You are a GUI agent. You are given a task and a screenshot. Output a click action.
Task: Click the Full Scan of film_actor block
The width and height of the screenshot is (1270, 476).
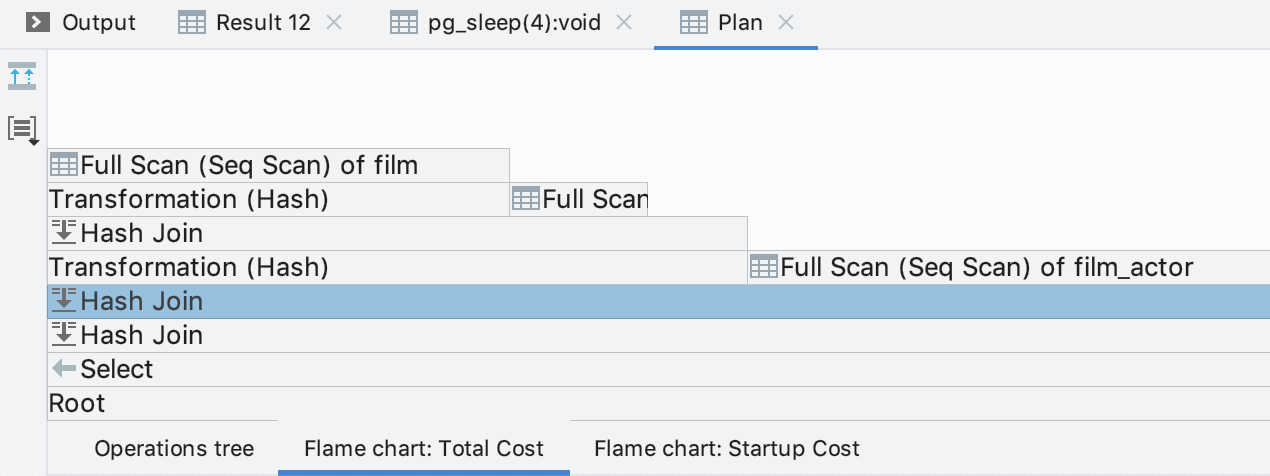coord(1008,267)
